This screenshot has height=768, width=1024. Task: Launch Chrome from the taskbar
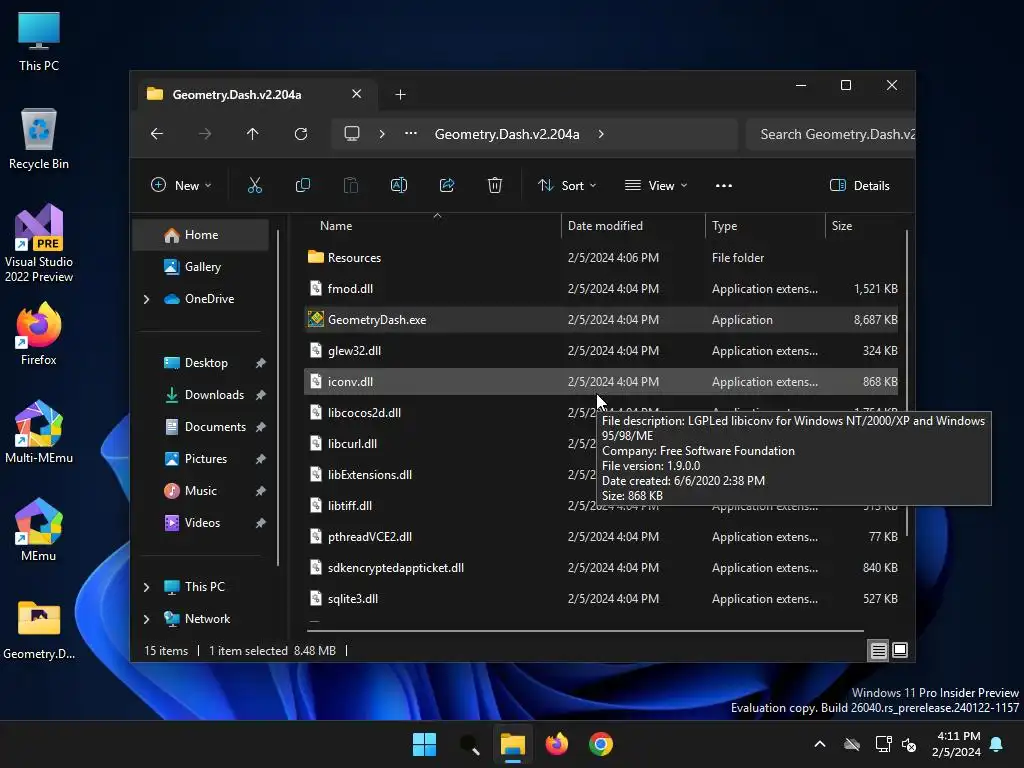pyautogui.click(x=601, y=744)
